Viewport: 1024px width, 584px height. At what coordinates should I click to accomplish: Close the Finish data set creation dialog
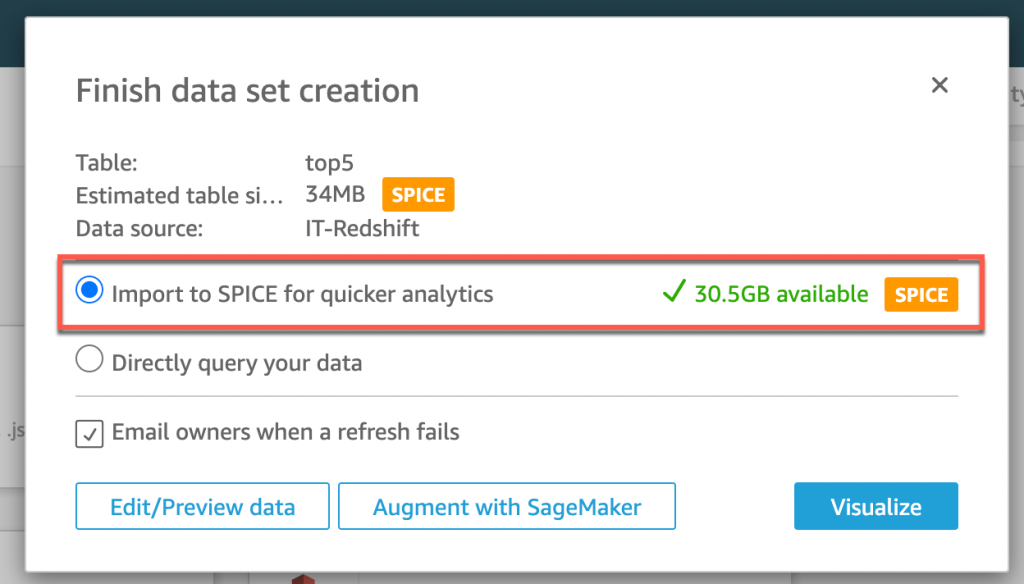point(939,86)
